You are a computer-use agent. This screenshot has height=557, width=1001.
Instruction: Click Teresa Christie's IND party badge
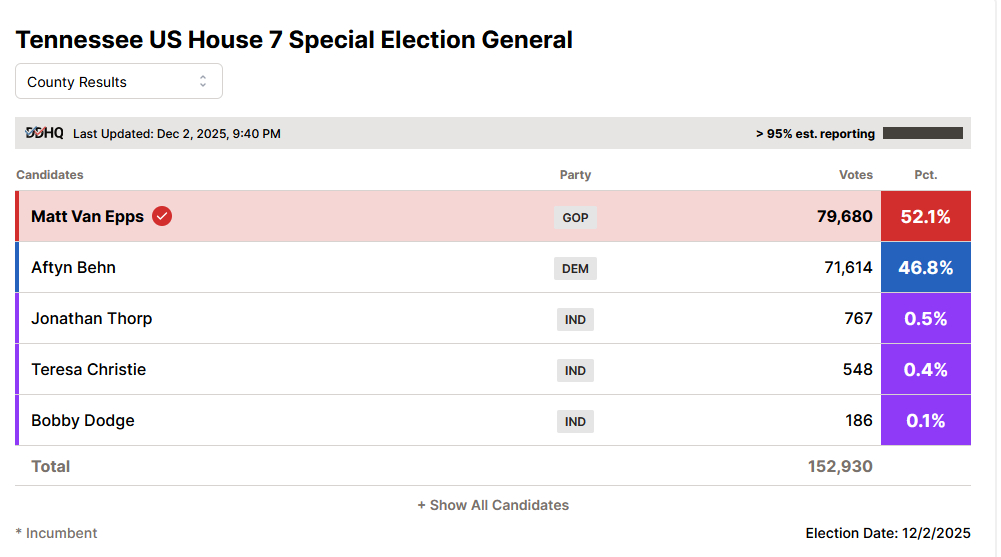pyautogui.click(x=575, y=370)
